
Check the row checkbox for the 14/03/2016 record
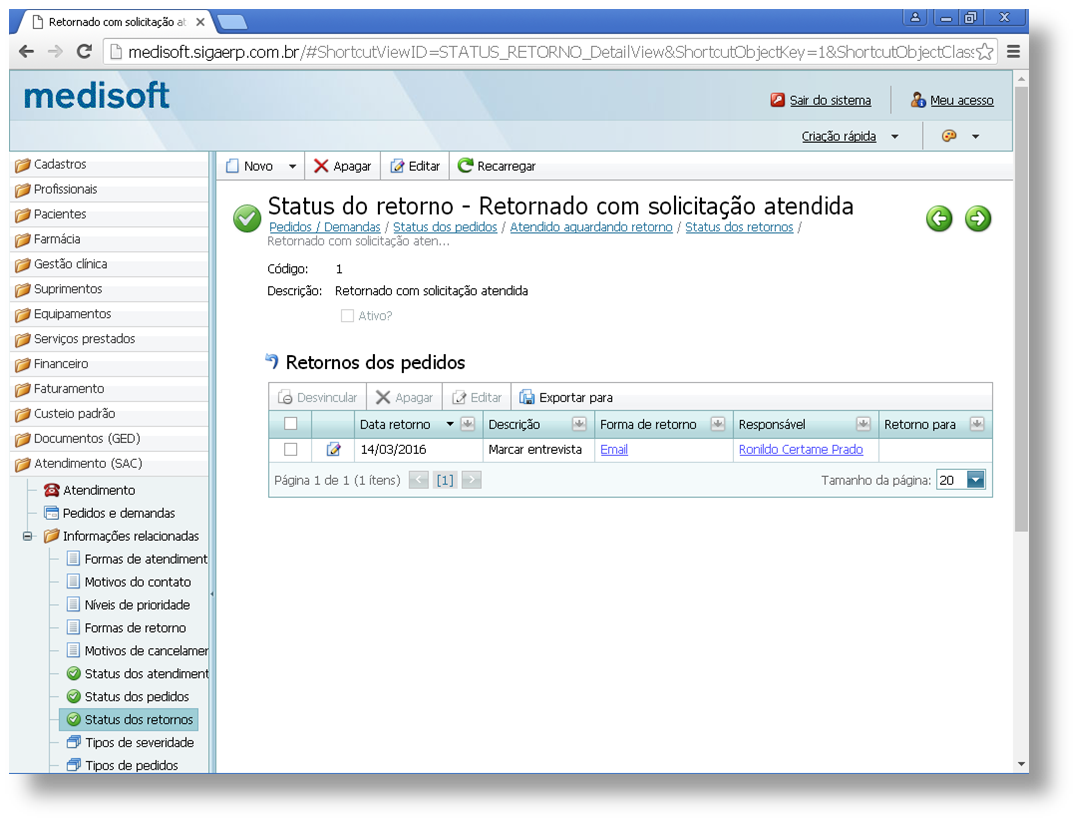(x=289, y=449)
